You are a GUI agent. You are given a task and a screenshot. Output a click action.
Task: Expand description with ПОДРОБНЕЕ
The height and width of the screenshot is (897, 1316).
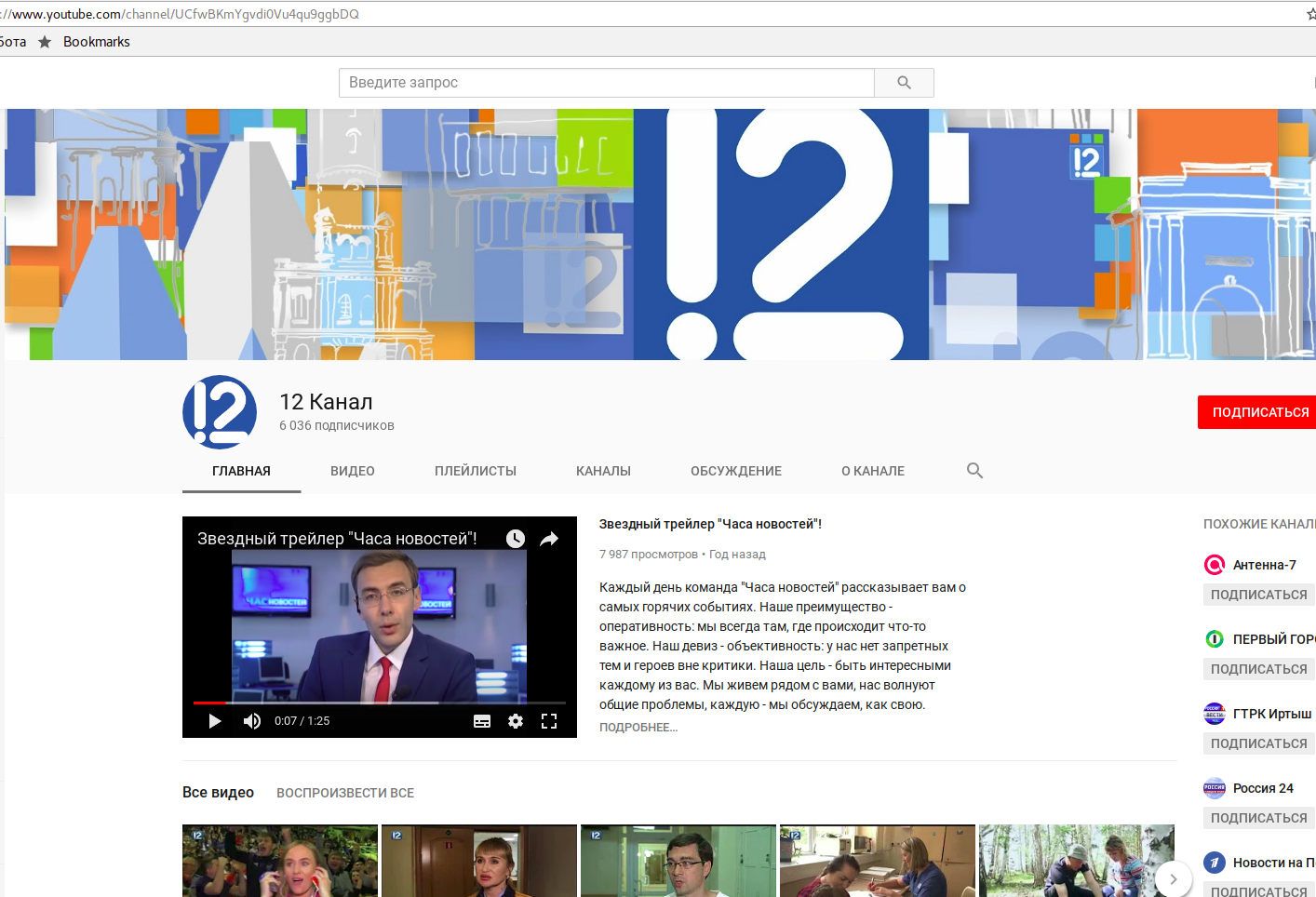point(638,728)
